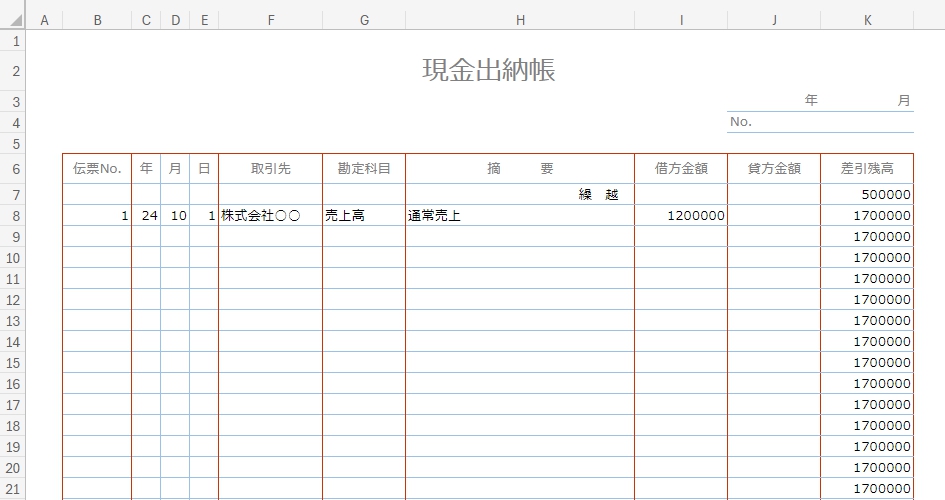The width and height of the screenshot is (945, 500).
Task: Click the 貸方金額 header cell
Action: coord(774,169)
